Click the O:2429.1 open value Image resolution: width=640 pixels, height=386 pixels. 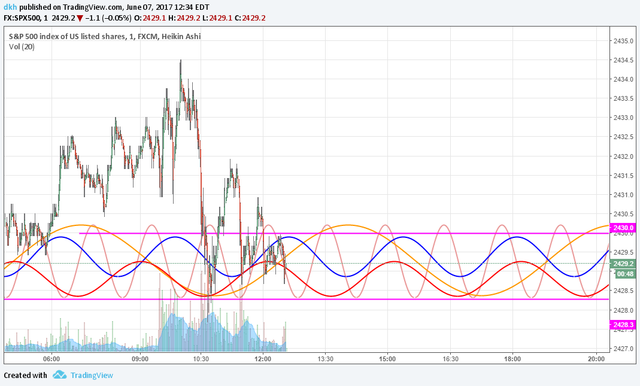click(150, 18)
